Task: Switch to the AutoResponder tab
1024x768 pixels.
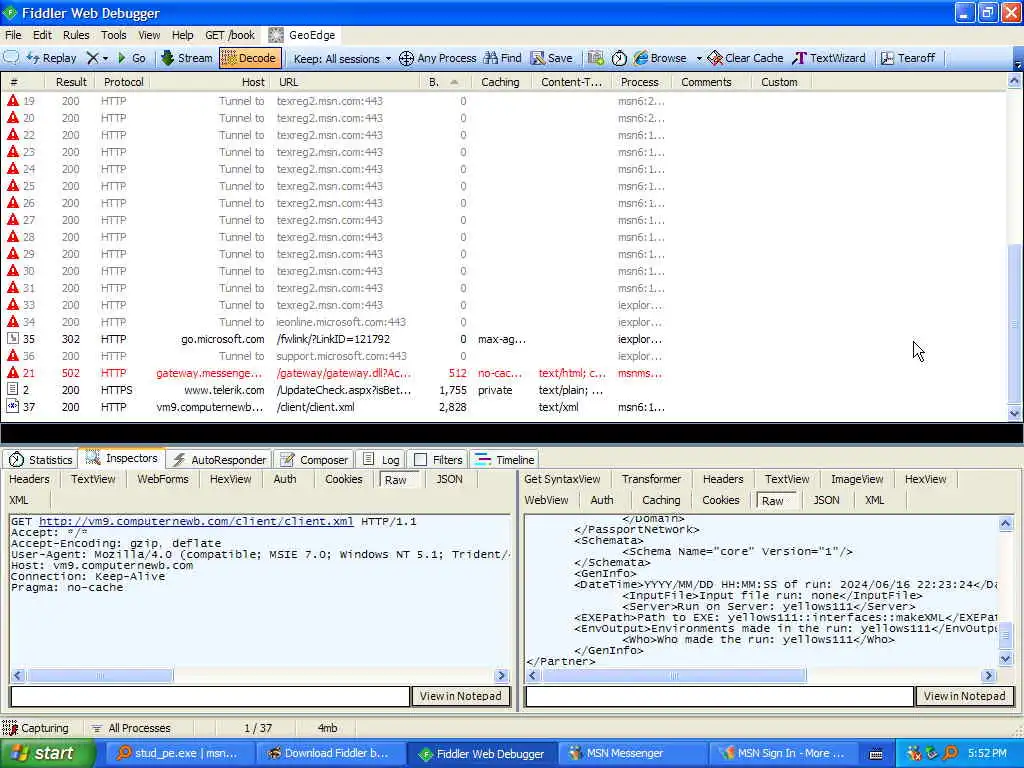Action: pyautogui.click(x=220, y=460)
